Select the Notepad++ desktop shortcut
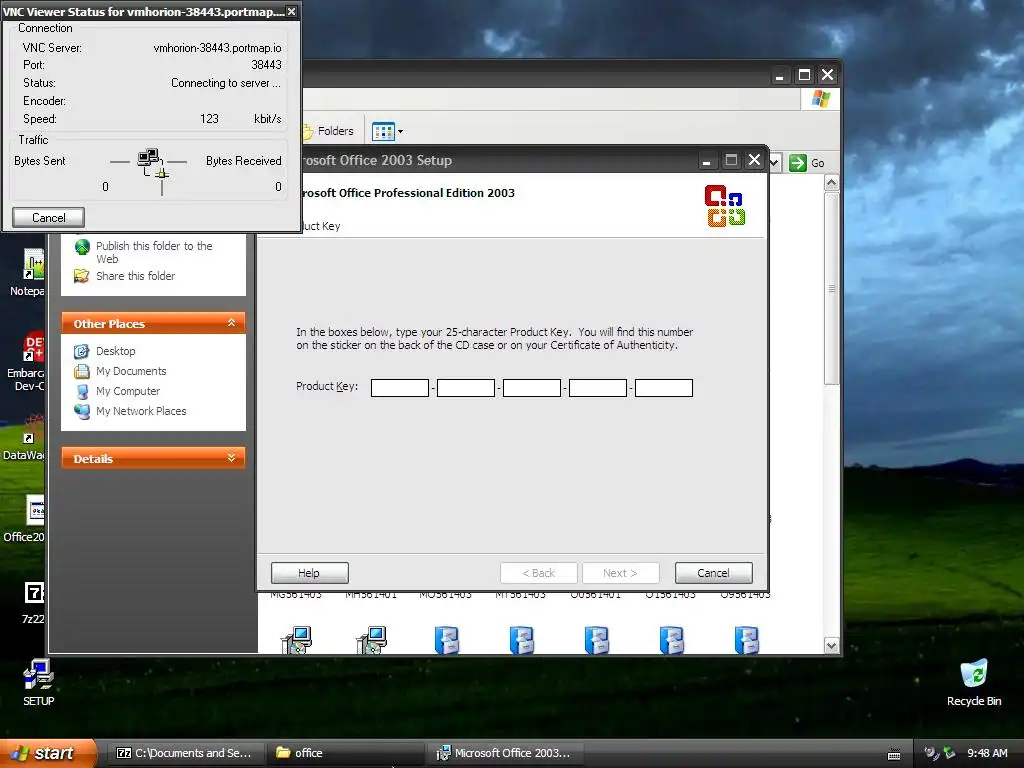 tap(28, 273)
